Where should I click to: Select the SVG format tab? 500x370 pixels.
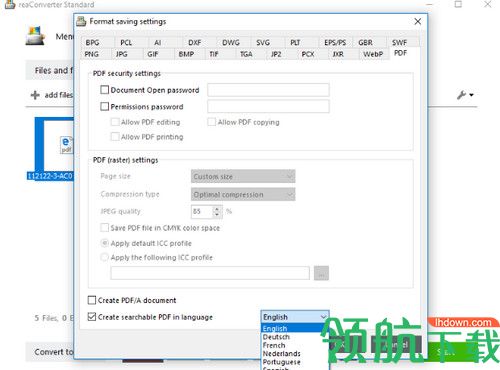tap(263, 43)
